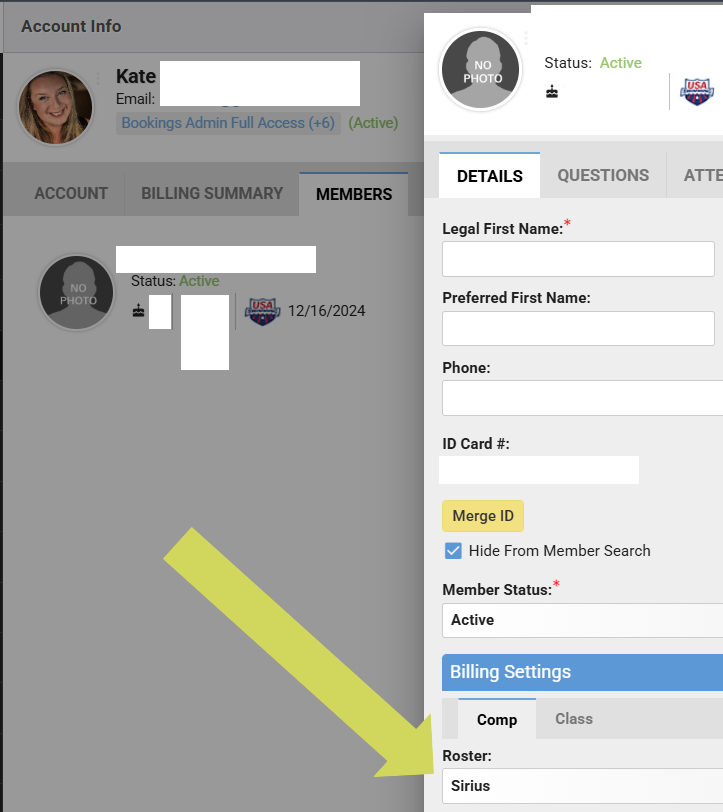Click birthday cake icon in member list row
The image size is (723, 812).
[138, 311]
